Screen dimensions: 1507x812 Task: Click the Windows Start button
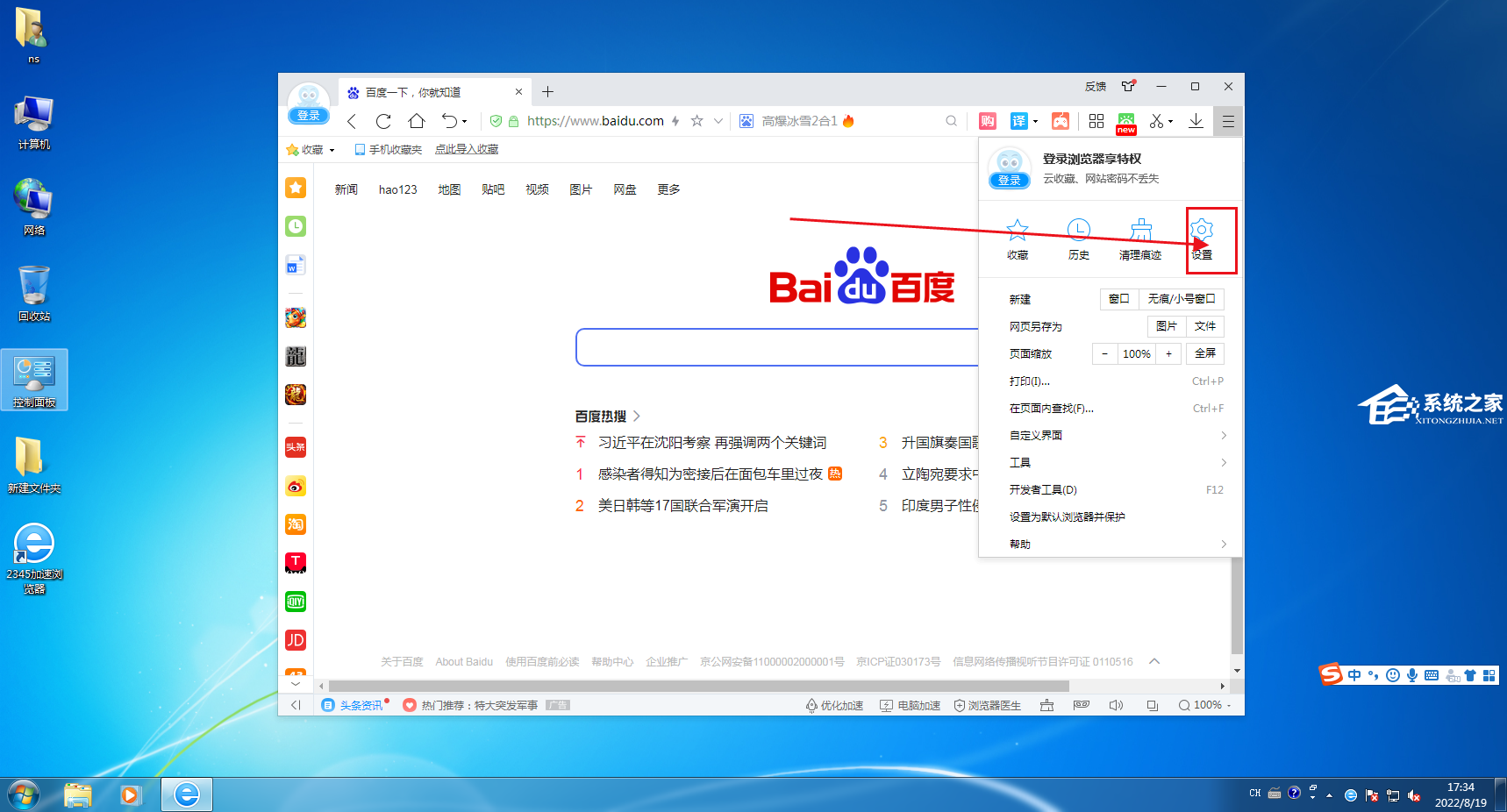[x=24, y=795]
